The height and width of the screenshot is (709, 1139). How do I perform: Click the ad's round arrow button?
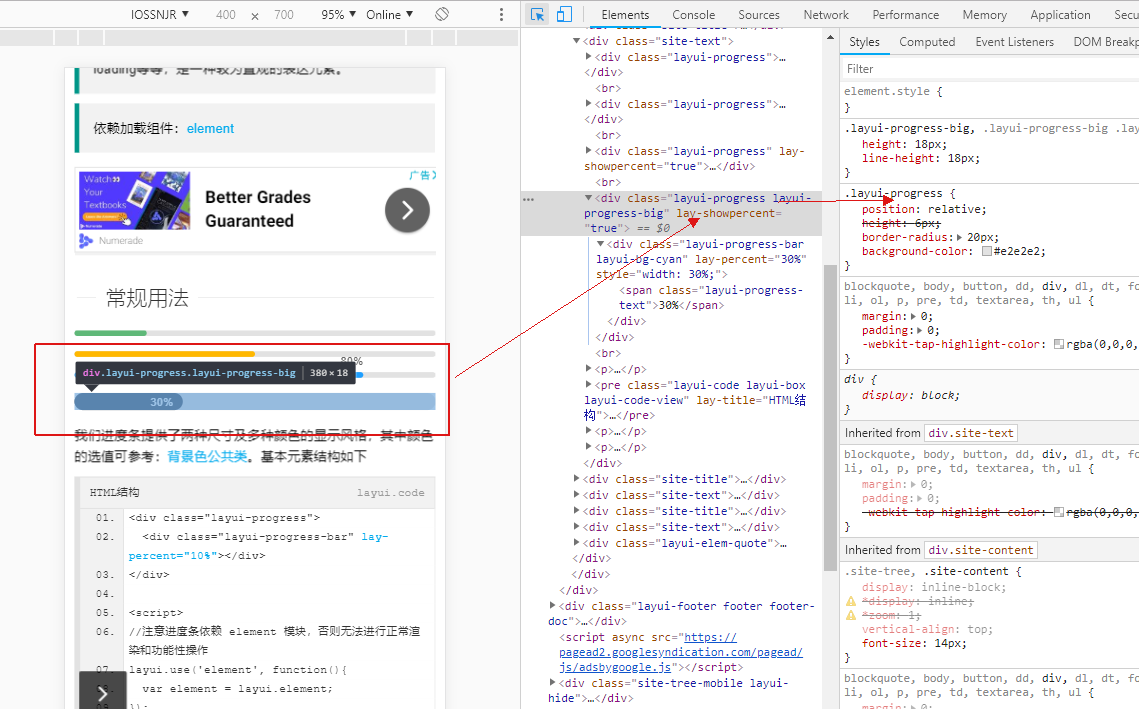pyautogui.click(x=407, y=211)
